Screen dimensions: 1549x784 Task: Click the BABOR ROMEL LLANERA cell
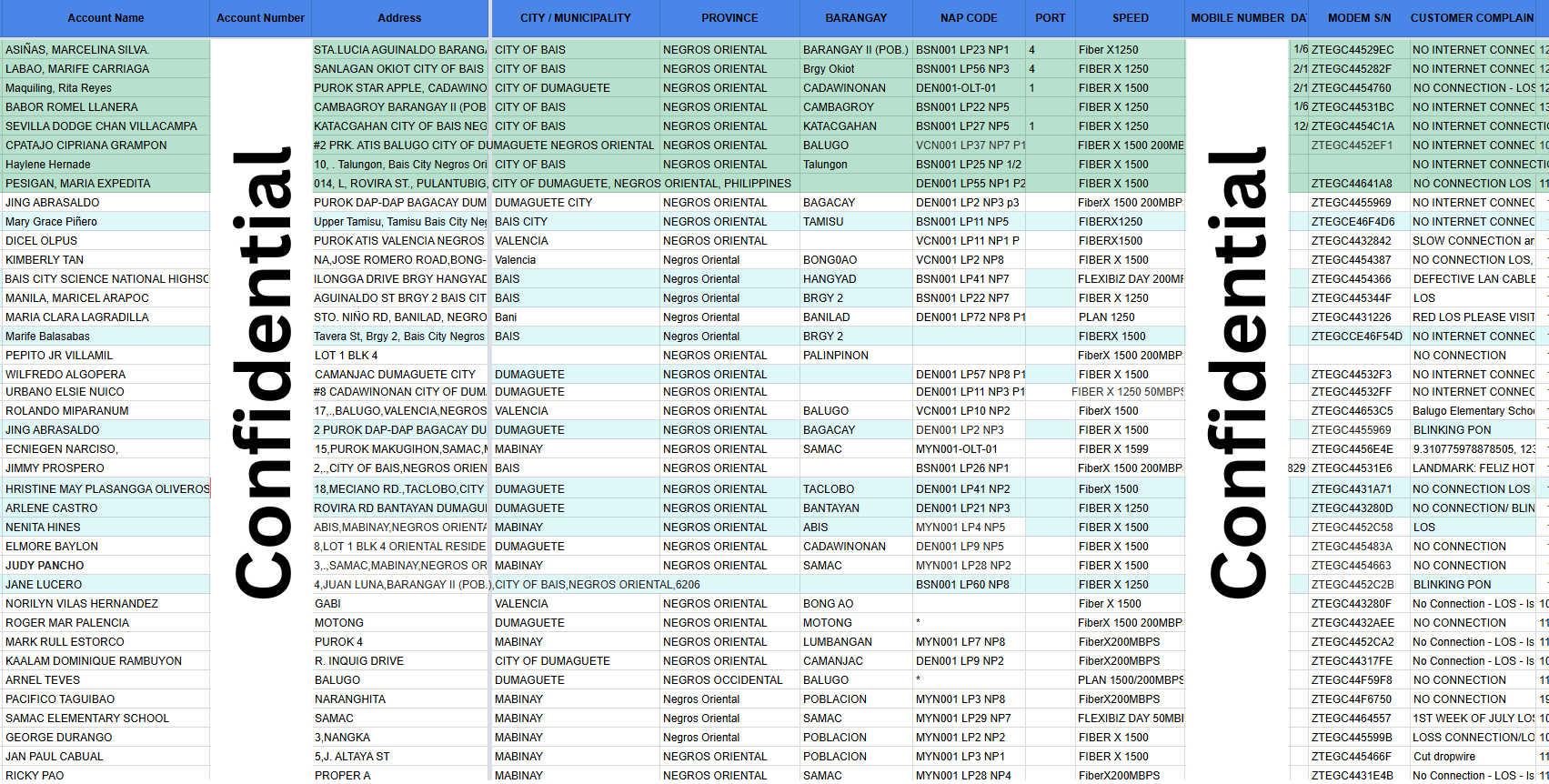(x=106, y=107)
